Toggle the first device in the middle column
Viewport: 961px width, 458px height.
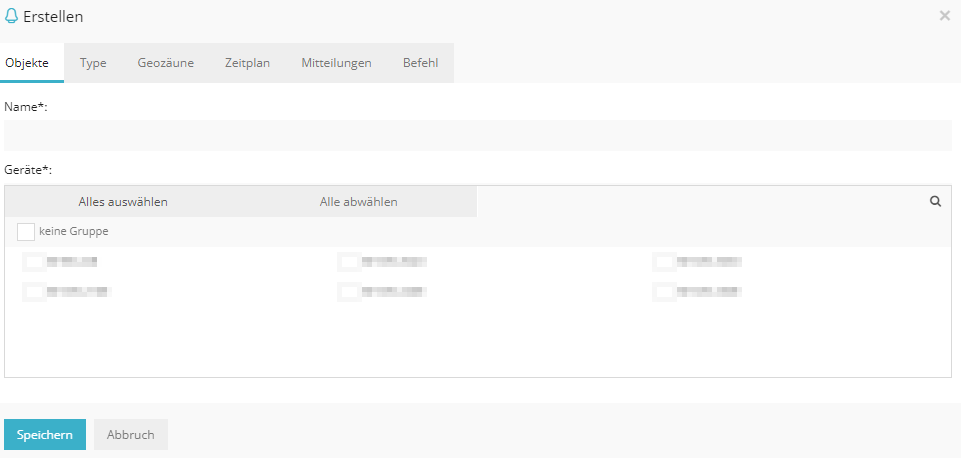pyautogui.click(x=349, y=262)
